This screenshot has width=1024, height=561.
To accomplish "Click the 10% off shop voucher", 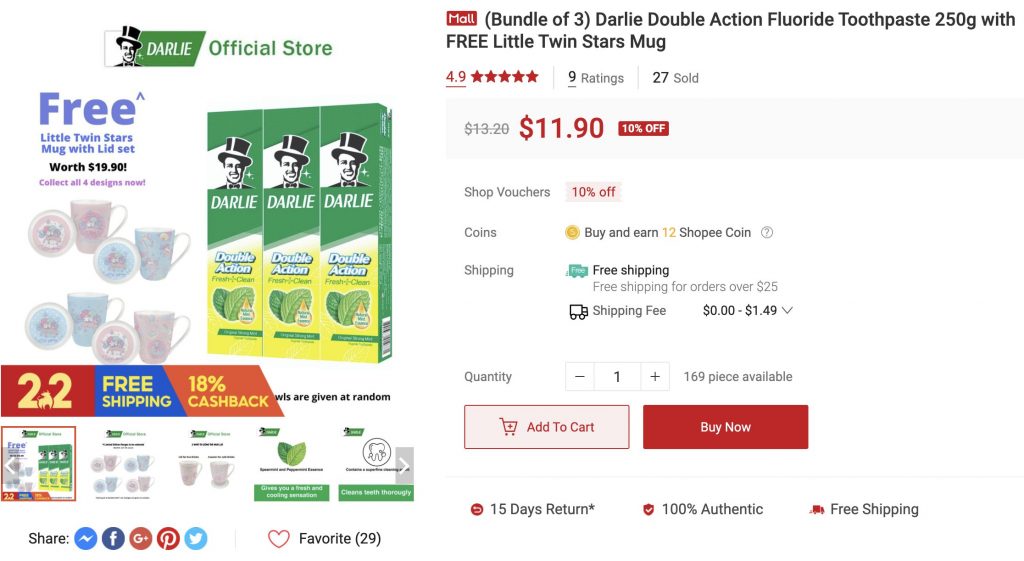I will coord(593,192).
